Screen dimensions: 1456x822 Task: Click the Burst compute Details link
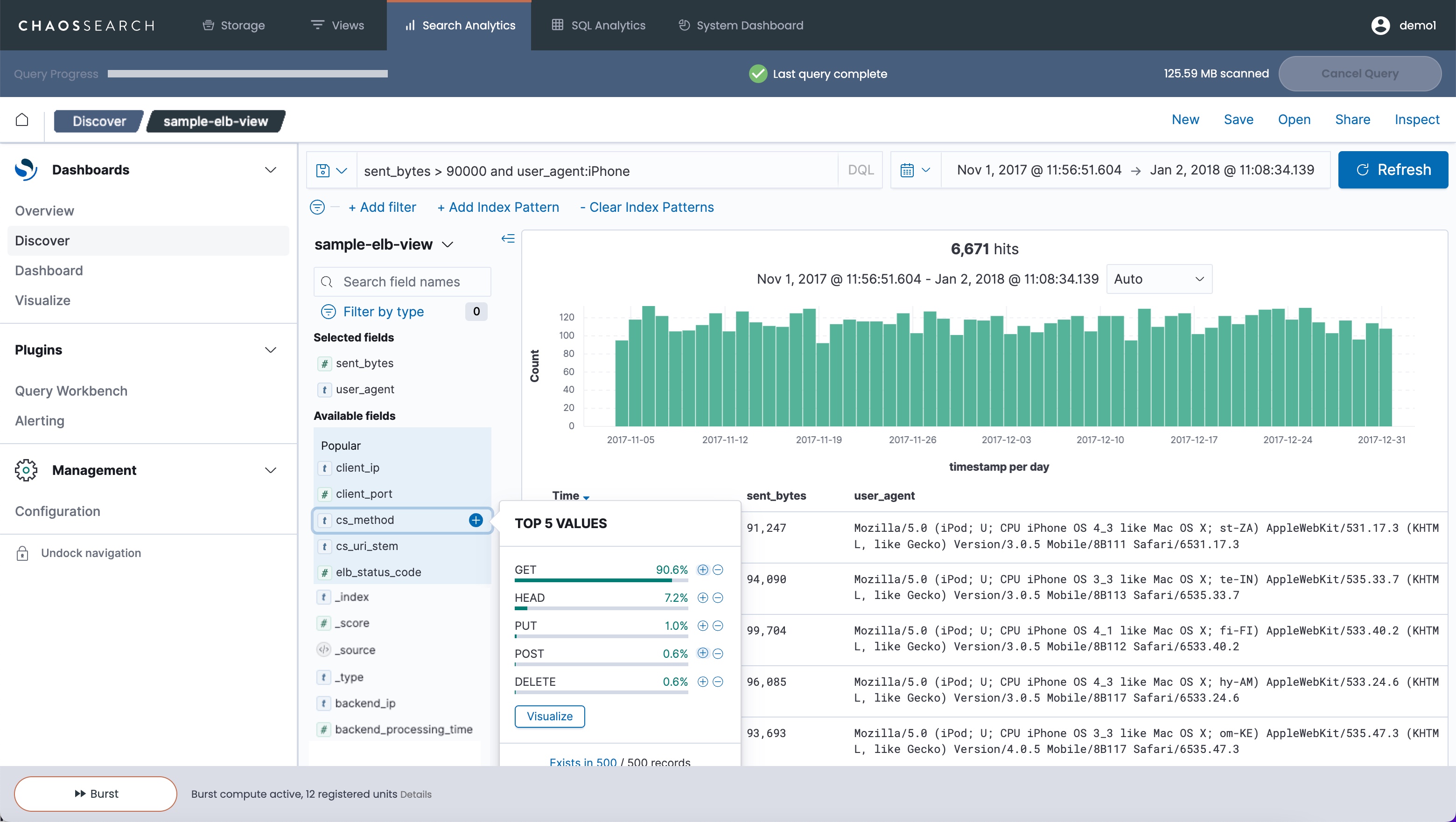click(x=415, y=794)
